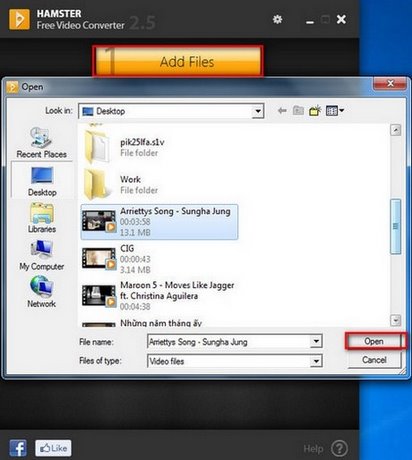Click the 13.1 MB file size text
The width and height of the screenshot is (412, 460).
(x=135, y=232)
